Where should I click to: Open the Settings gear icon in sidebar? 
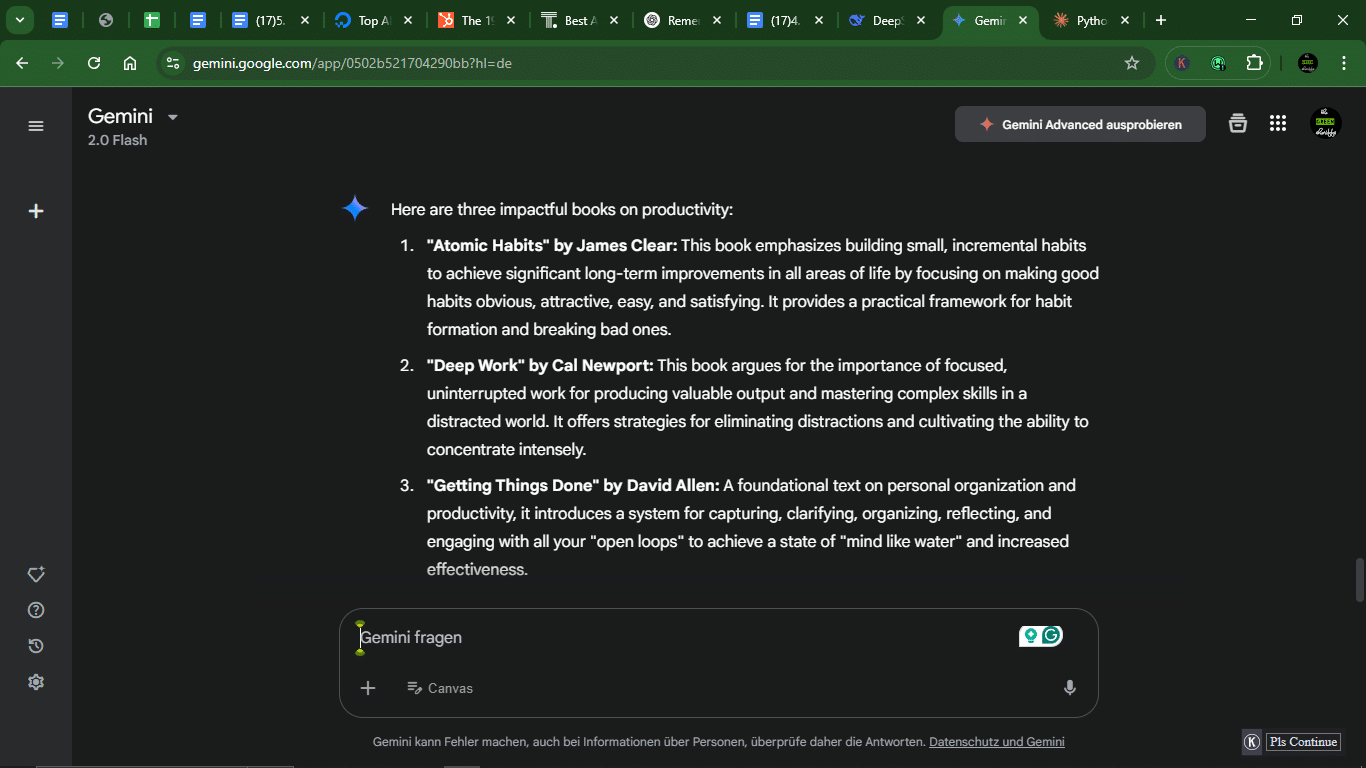point(36,682)
